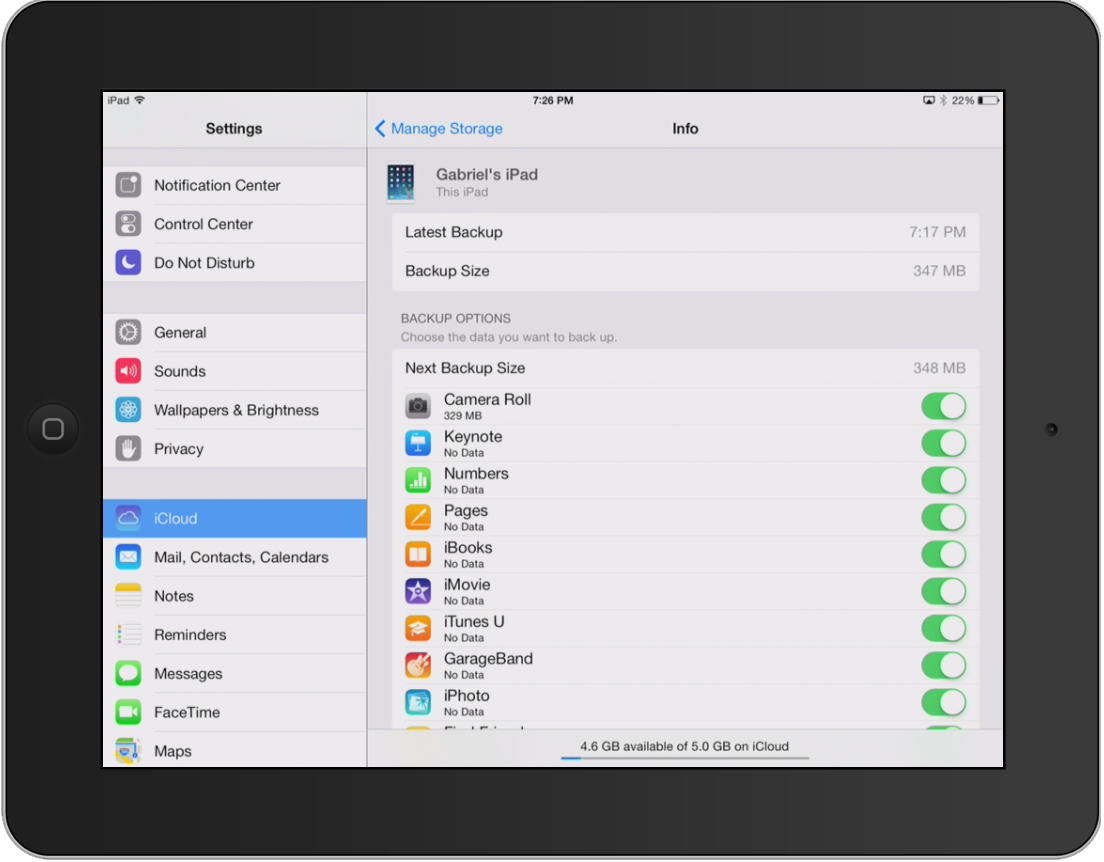Tap the Sounds speaker icon
Image resolution: width=1104 pixels, height=862 pixels.
128,371
